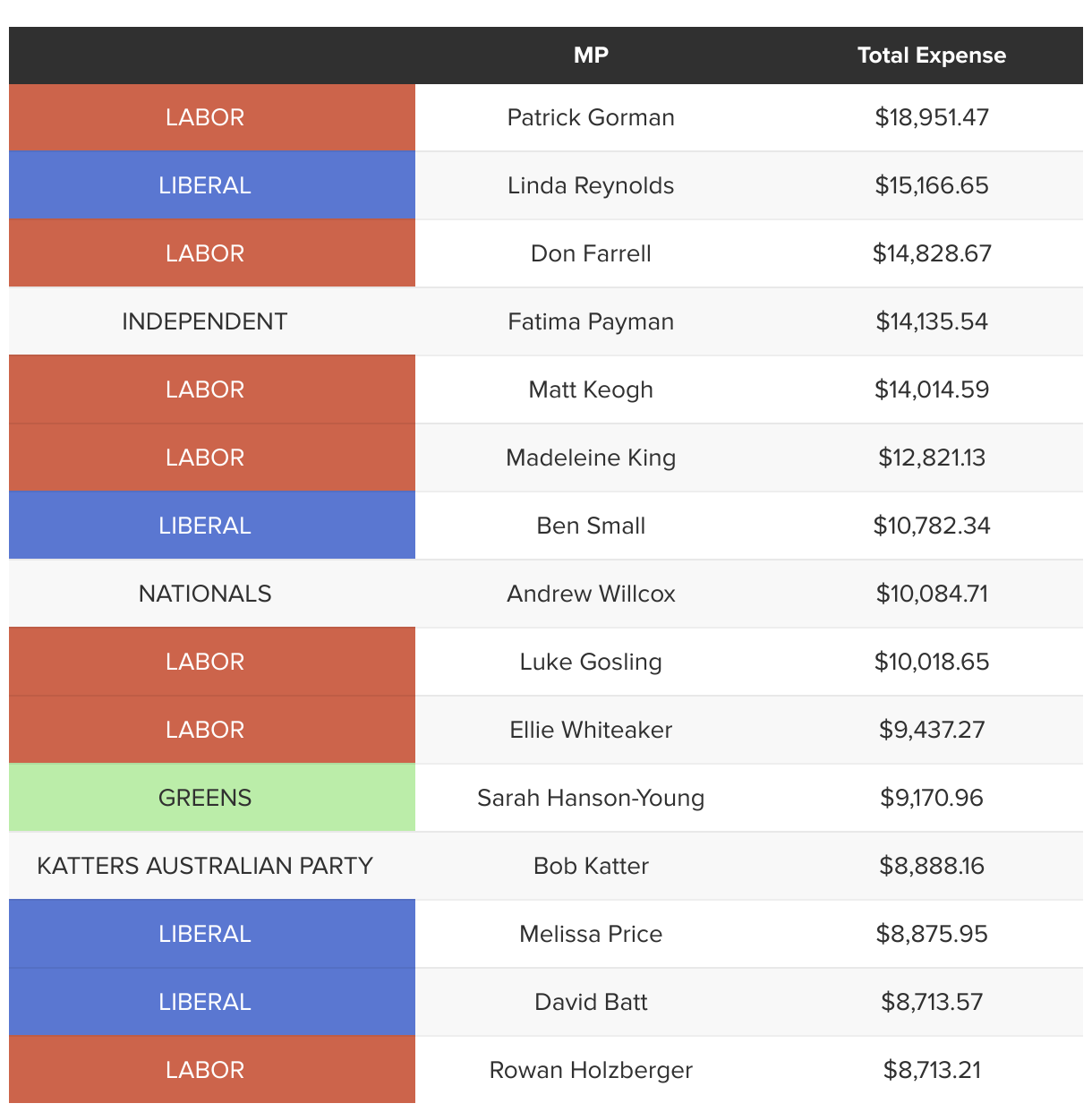Click the Bob Katter name cell
The width and height of the screenshot is (1092, 1112).
coord(591,866)
